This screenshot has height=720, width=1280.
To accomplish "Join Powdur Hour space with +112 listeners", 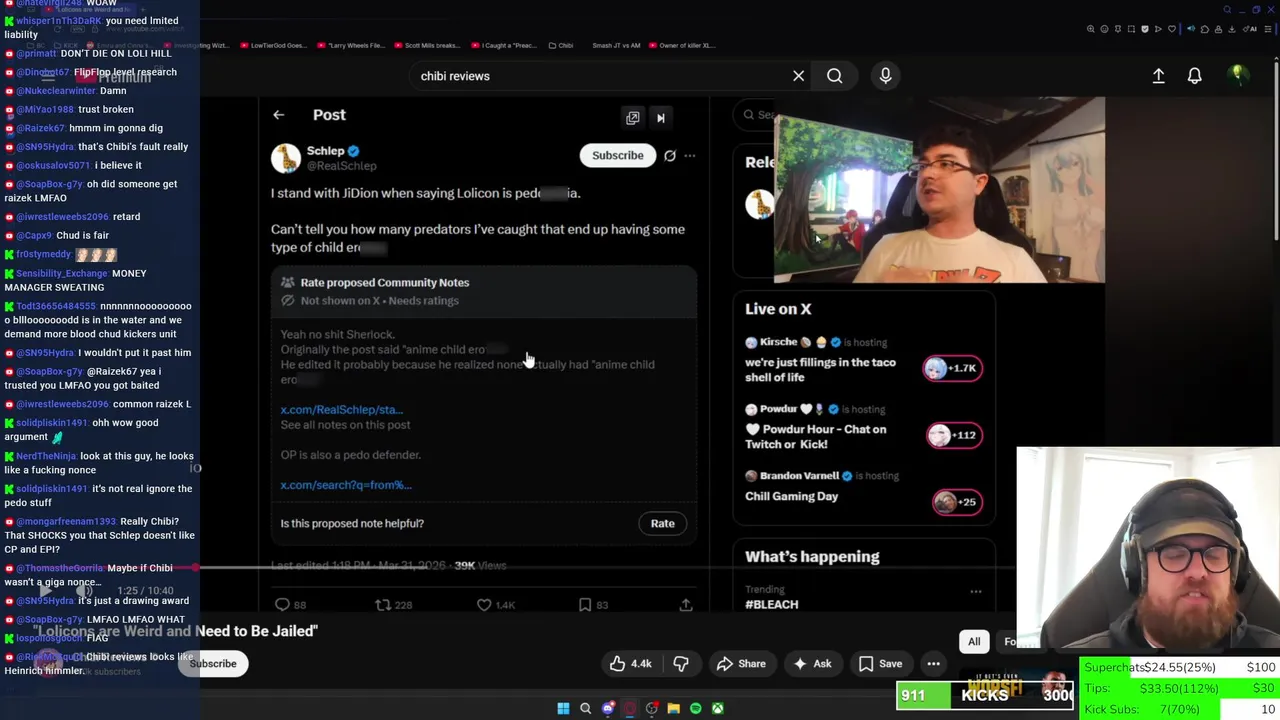I will (953, 435).
